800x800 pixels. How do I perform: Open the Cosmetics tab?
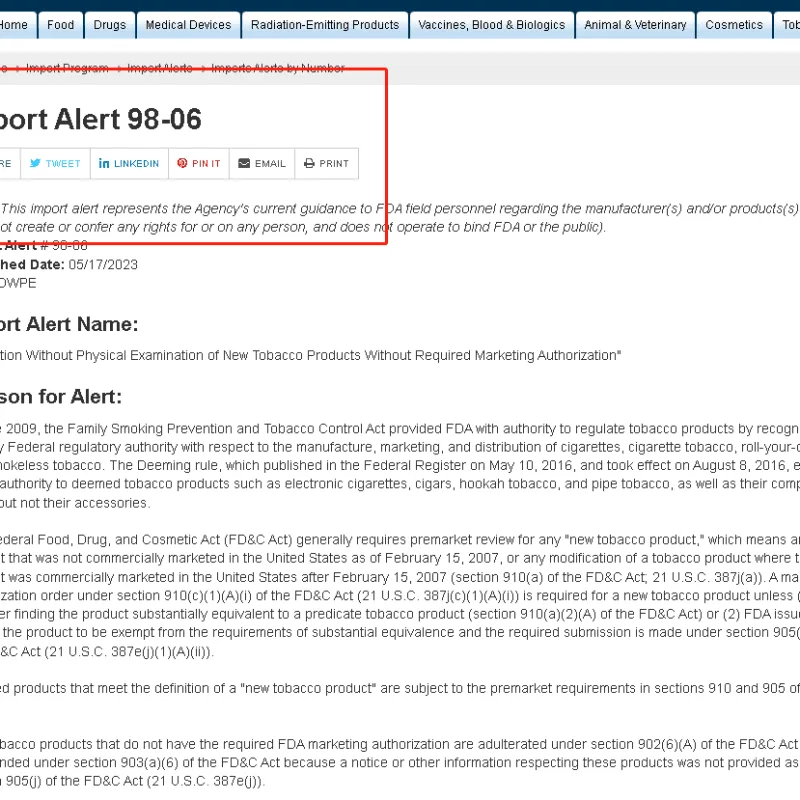coord(734,25)
